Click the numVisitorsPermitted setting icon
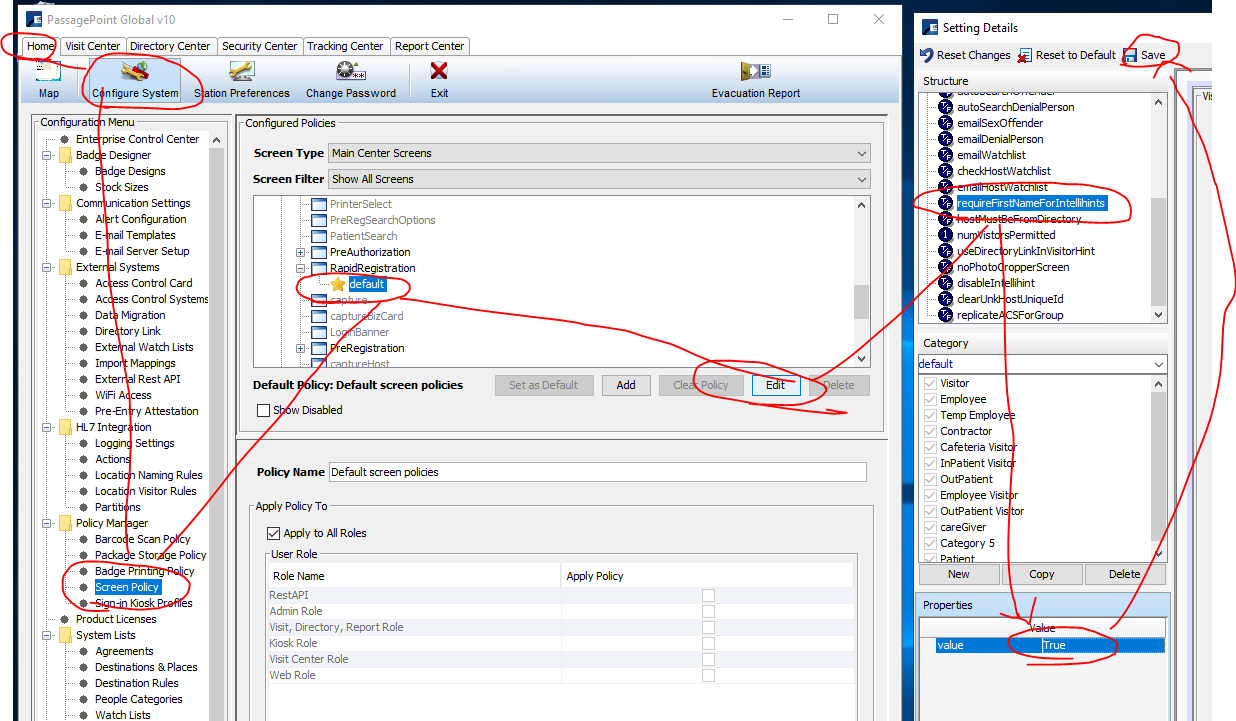 [946, 235]
